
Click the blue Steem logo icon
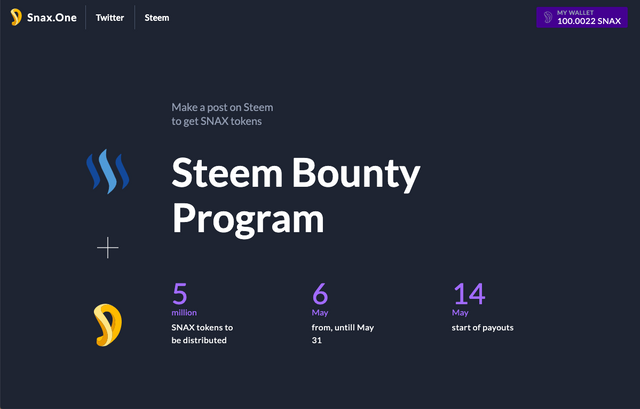coord(108,171)
